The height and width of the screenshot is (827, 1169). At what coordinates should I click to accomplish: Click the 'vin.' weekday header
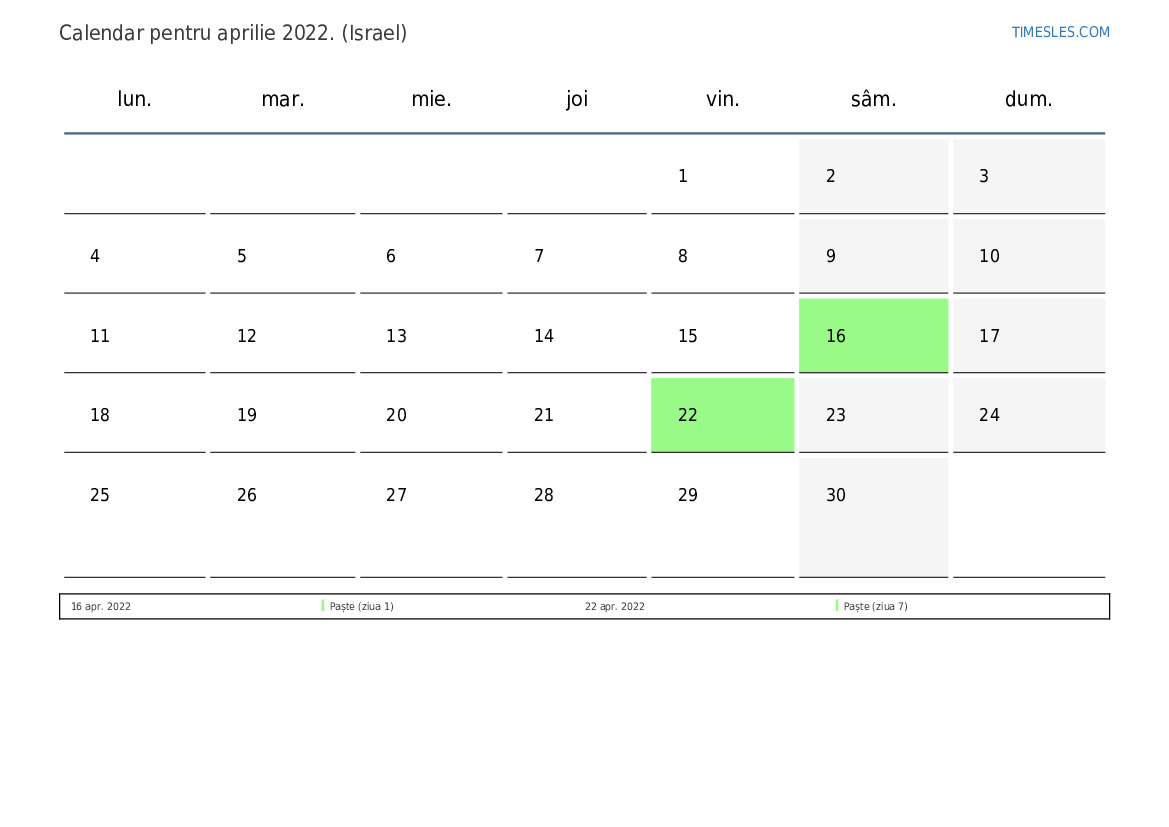tap(722, 99)
